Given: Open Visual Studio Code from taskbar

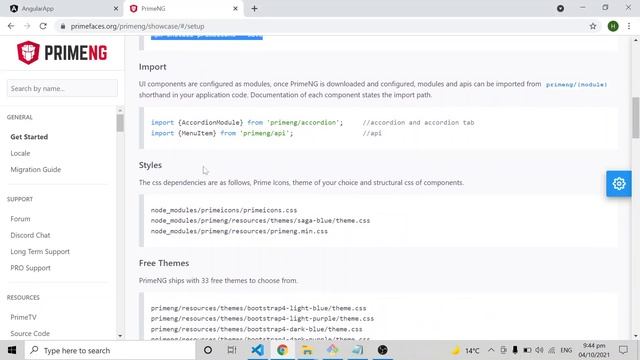Looking at the screenshot, I should pyautogui.click(x=258, y=350).
